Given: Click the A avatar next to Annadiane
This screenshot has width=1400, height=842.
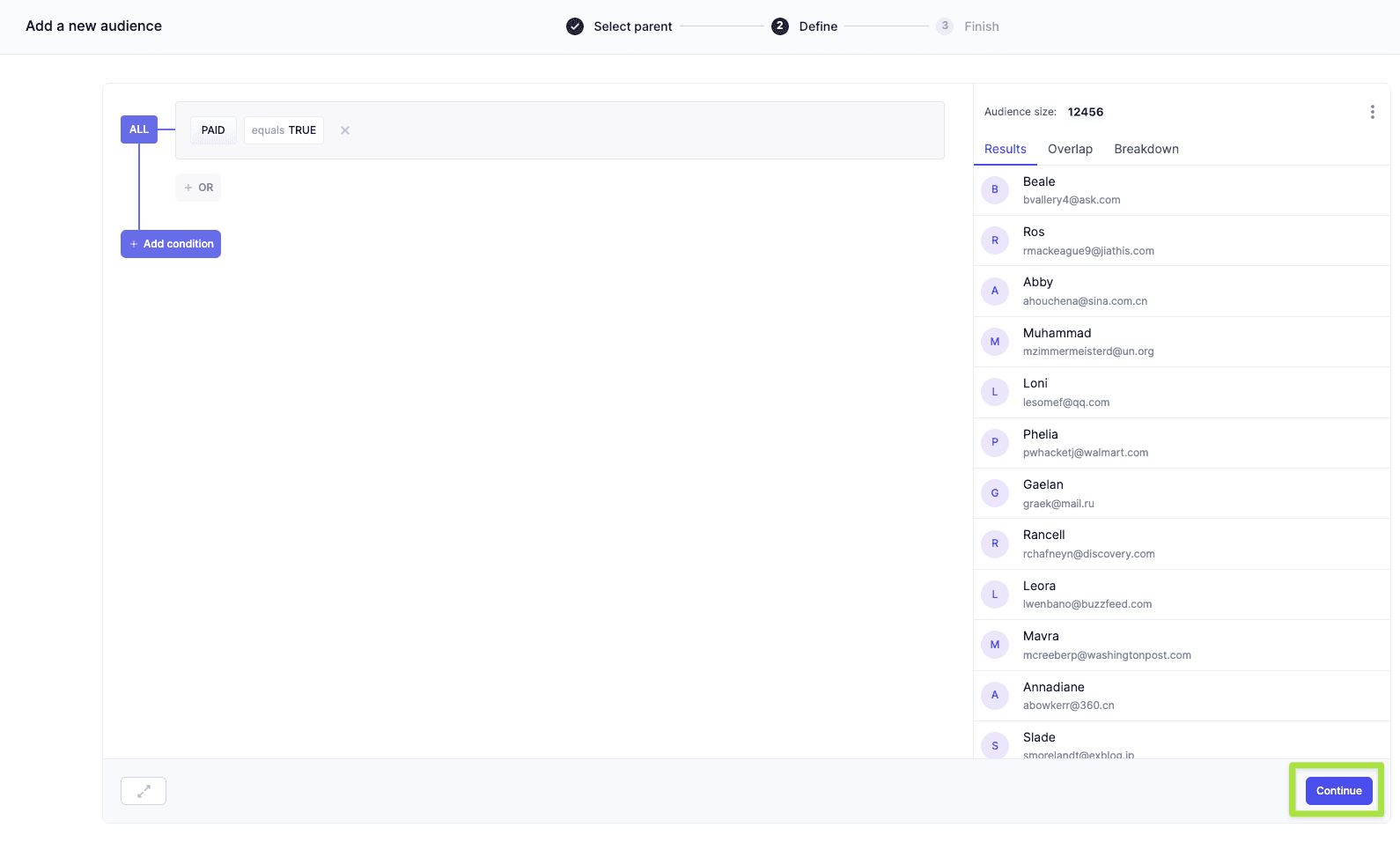Looking at the screenshot, I should tap(995, 695).
